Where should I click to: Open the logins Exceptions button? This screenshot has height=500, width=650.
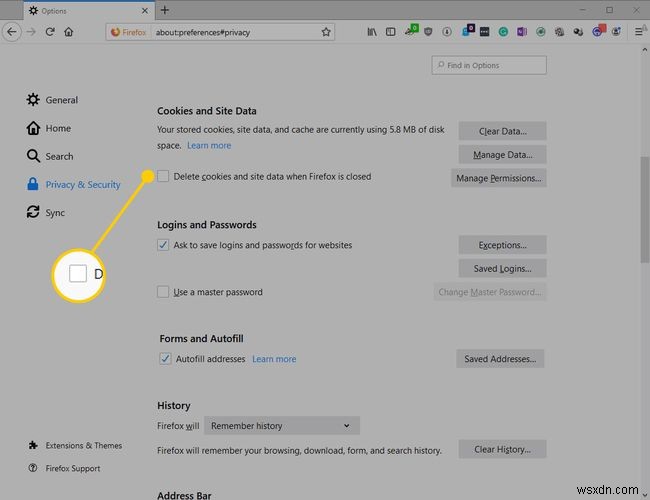502,245
